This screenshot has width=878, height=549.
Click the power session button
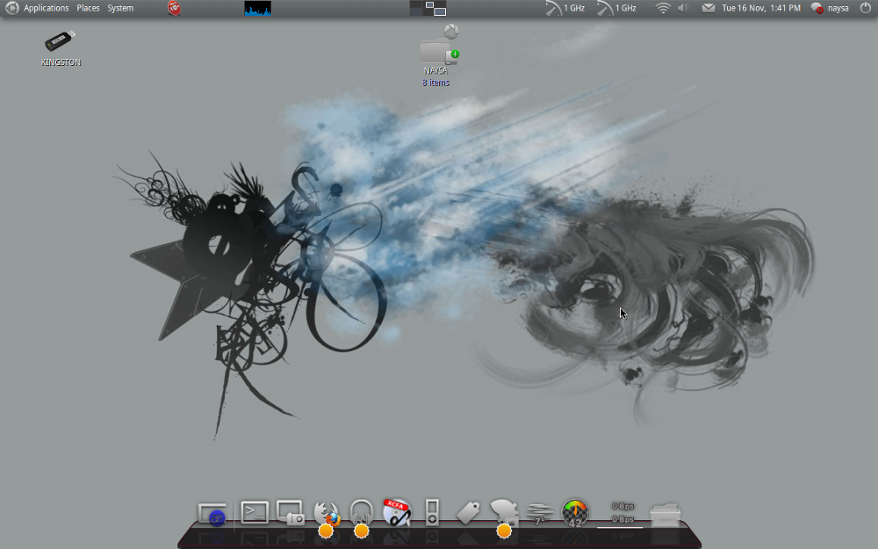click(865, 8)
